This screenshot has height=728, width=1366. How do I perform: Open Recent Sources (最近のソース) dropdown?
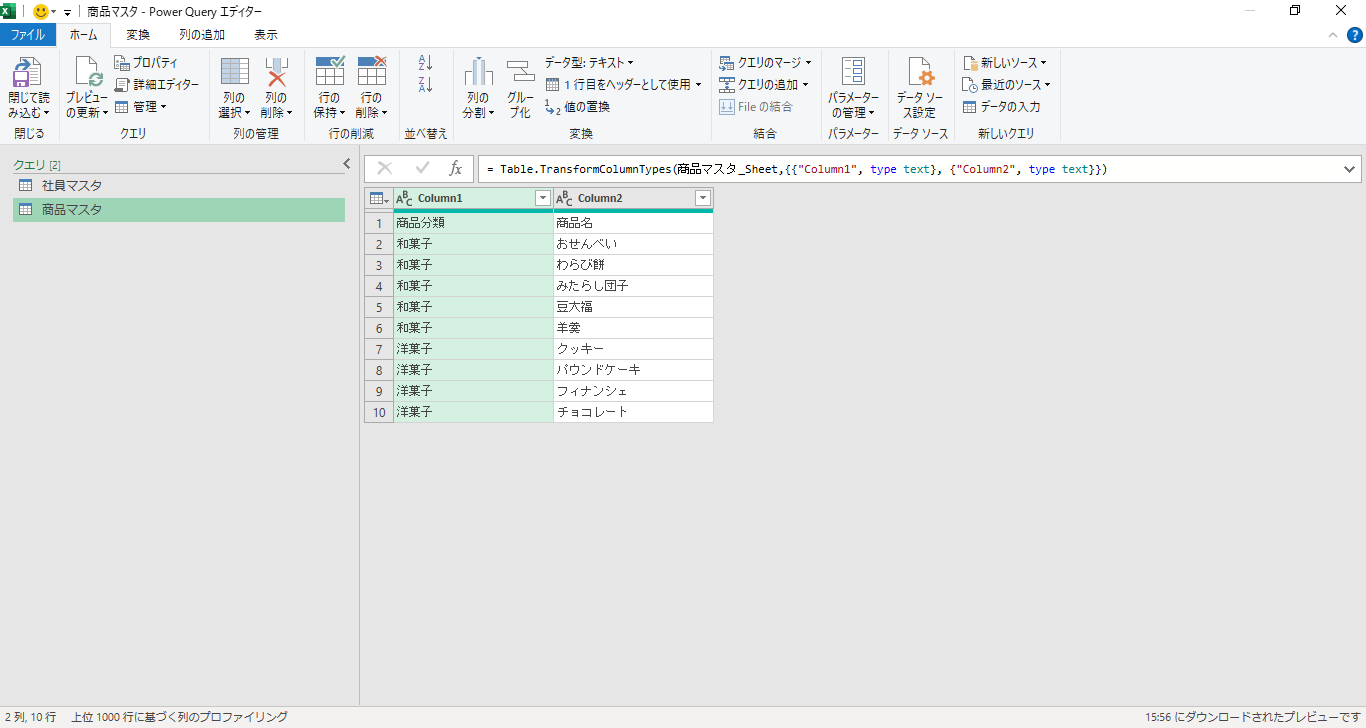point(1006,85)
